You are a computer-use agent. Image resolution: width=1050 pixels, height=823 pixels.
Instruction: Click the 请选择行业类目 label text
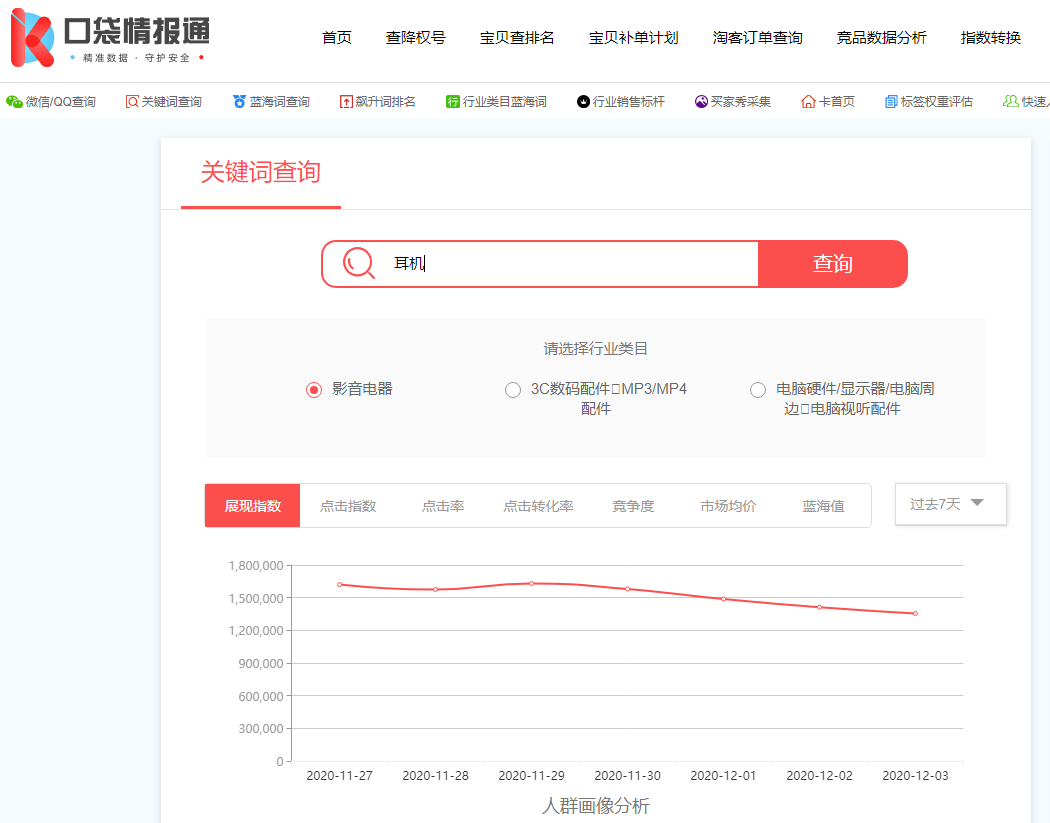(595, 349)
